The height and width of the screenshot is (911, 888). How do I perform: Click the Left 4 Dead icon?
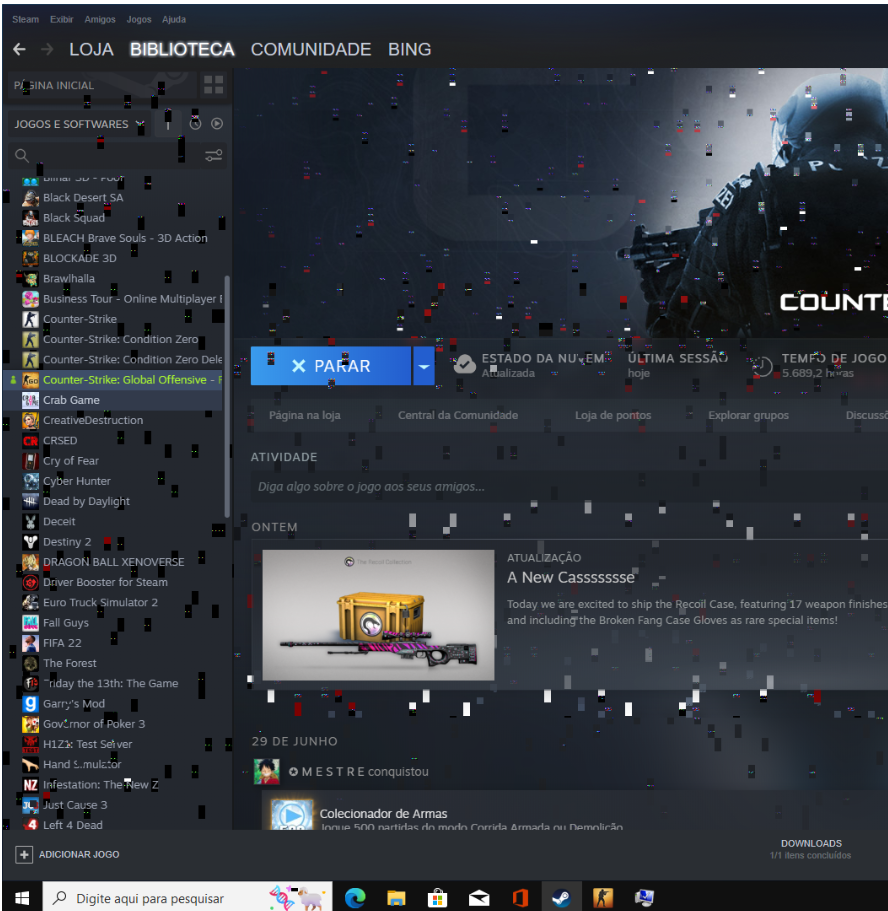click(x=30, y=825)
